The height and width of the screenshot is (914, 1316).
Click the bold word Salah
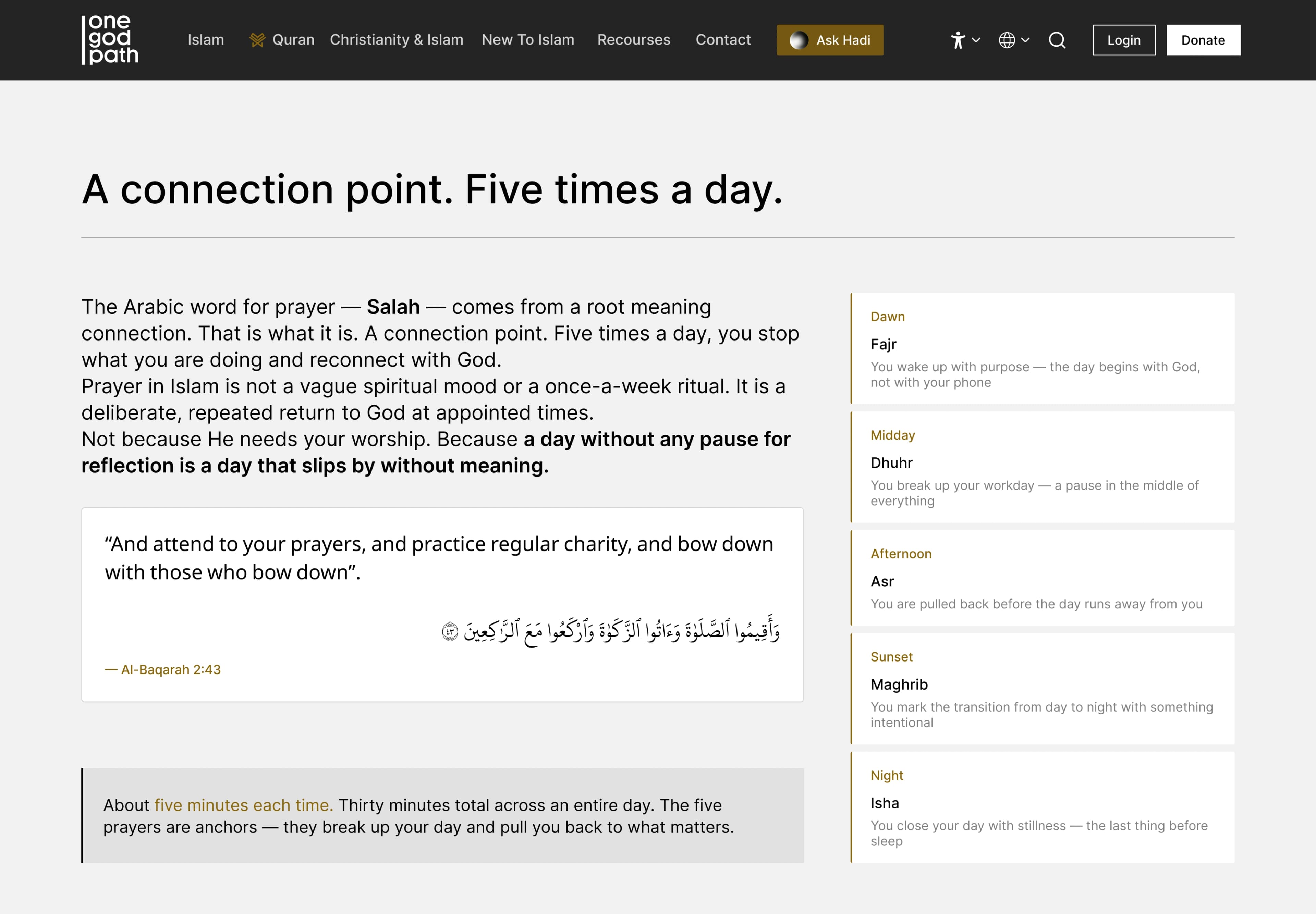pos(393,307)
